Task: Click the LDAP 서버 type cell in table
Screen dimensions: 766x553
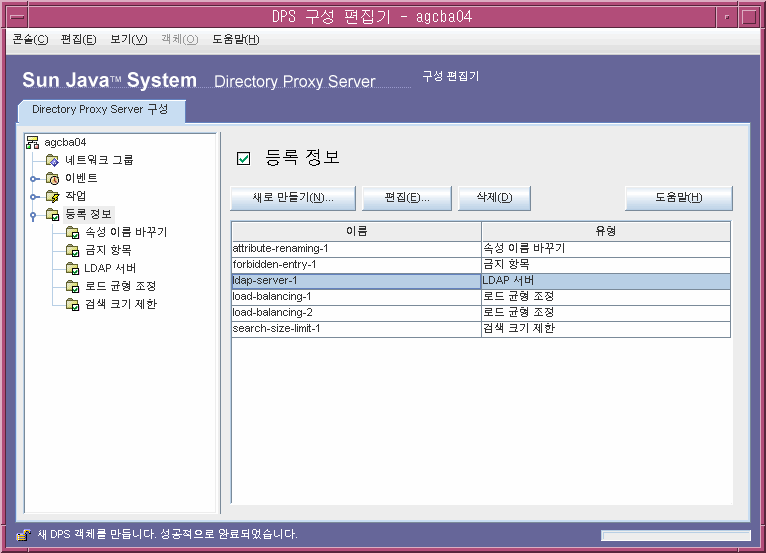Action: pos(606,281)
